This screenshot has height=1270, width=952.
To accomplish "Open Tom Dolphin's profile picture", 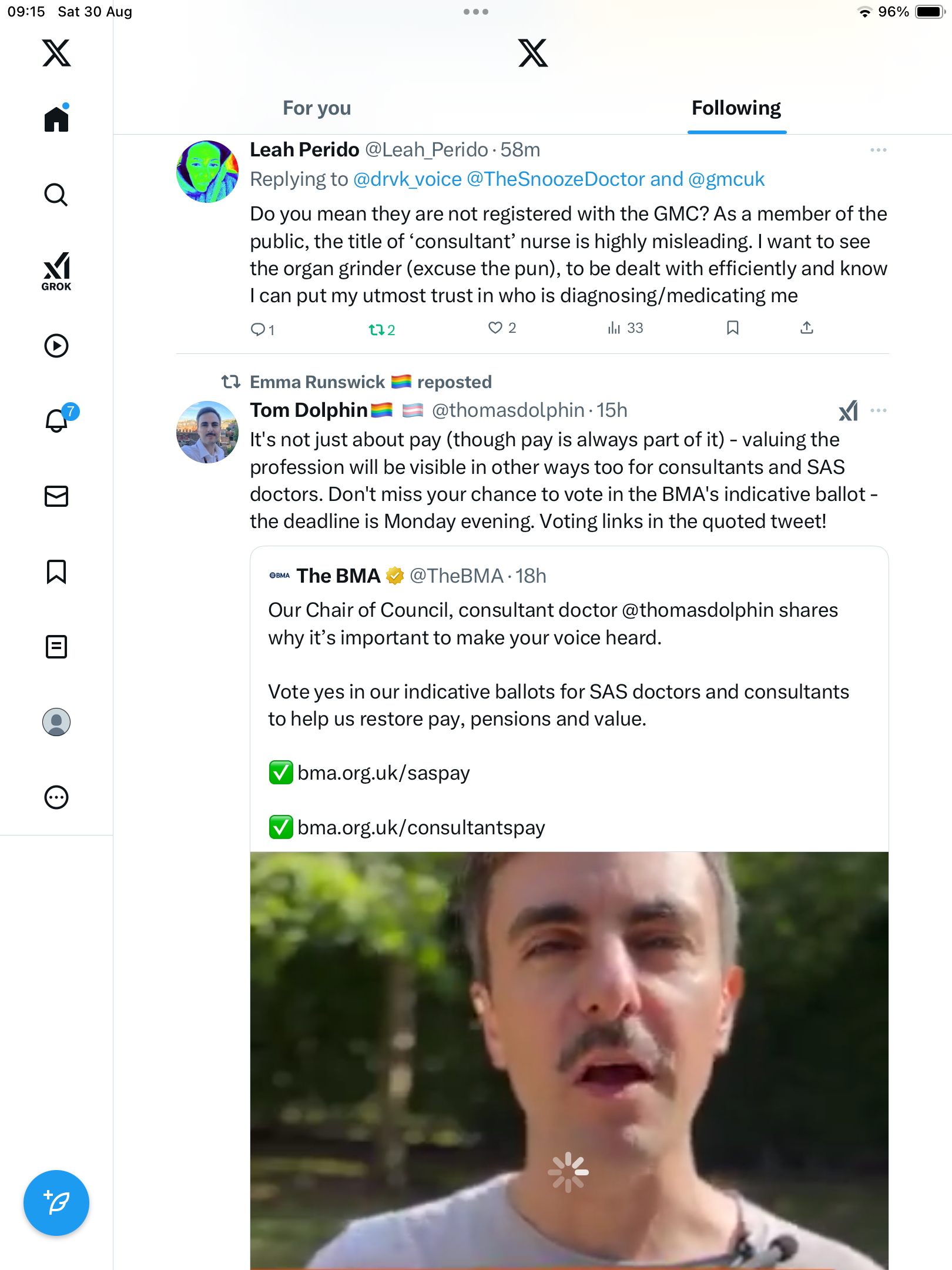I will [207, 432].
